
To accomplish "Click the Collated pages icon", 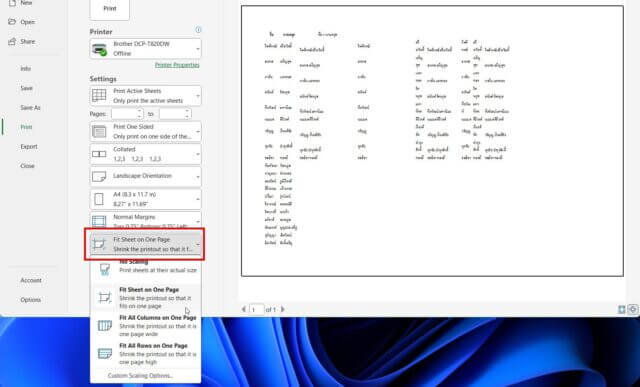I will [99, 154].
